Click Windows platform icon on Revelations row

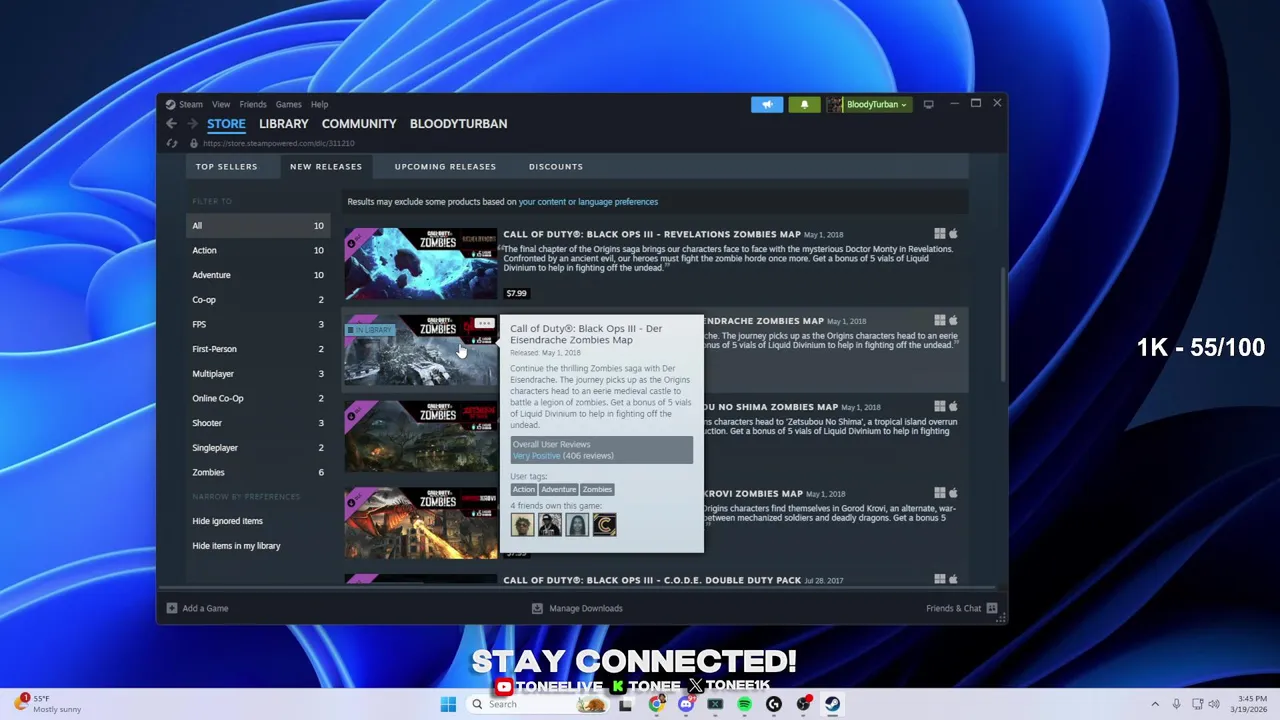click(940, 234)
